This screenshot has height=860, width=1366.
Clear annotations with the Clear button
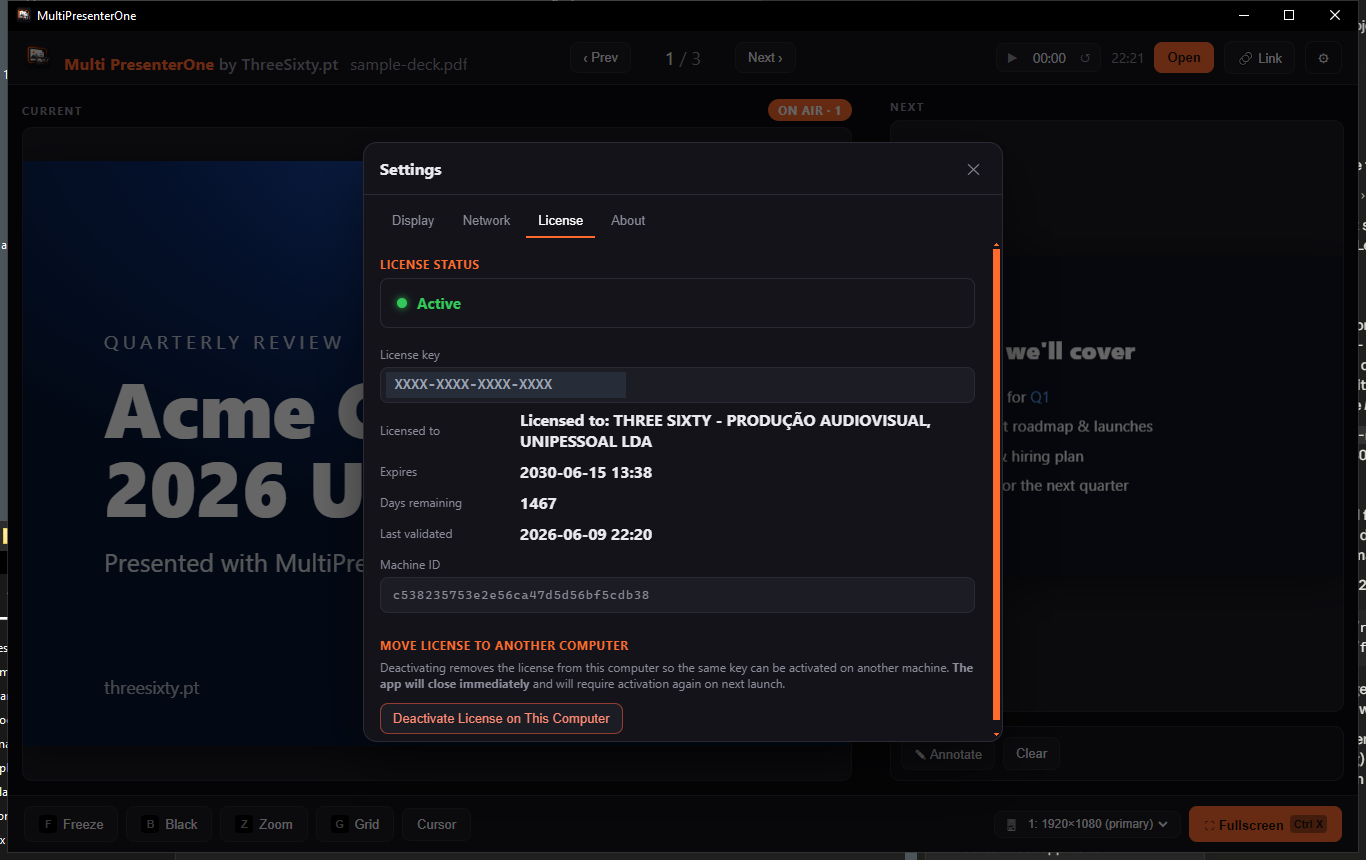[1032, 754]
